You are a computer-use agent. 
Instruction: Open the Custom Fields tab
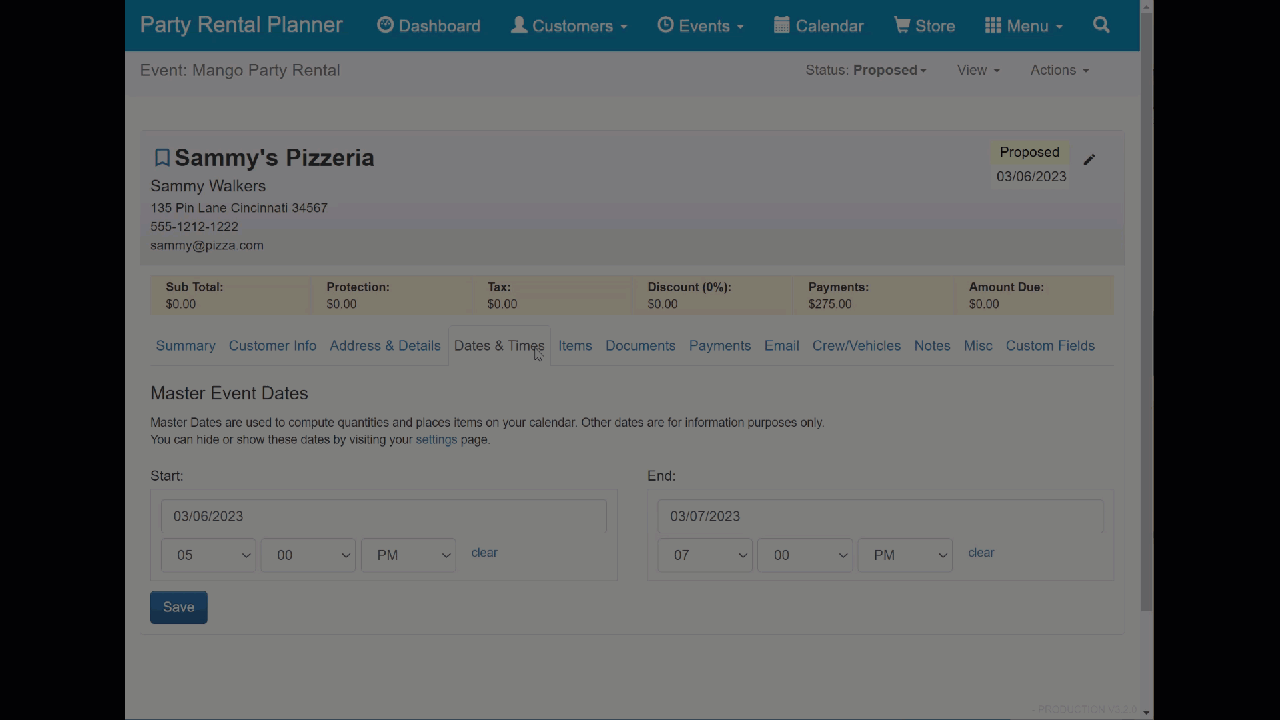pyautogui.click(x=1050, y=346)
